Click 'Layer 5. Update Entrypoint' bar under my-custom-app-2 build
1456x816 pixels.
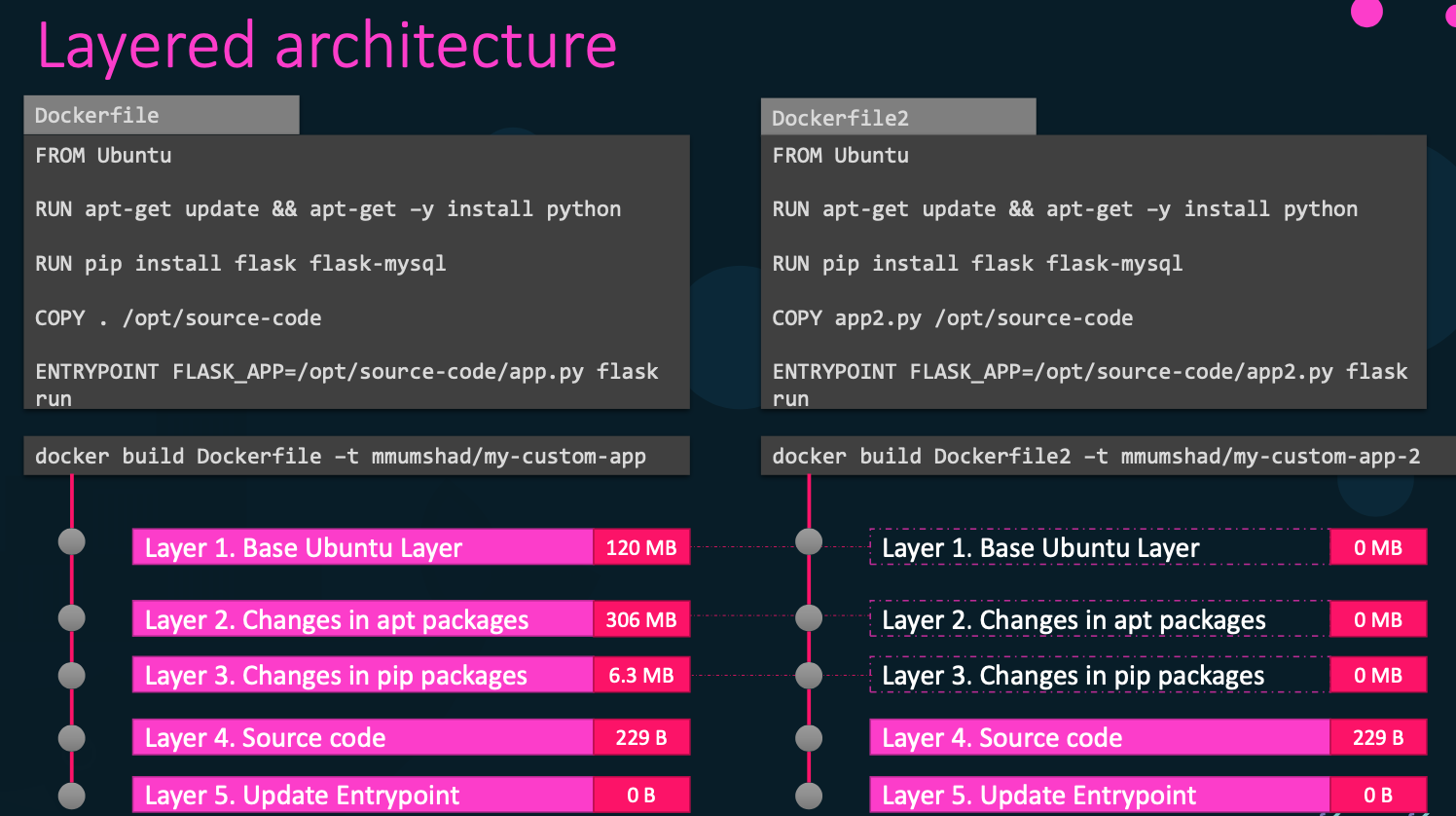1100,795
